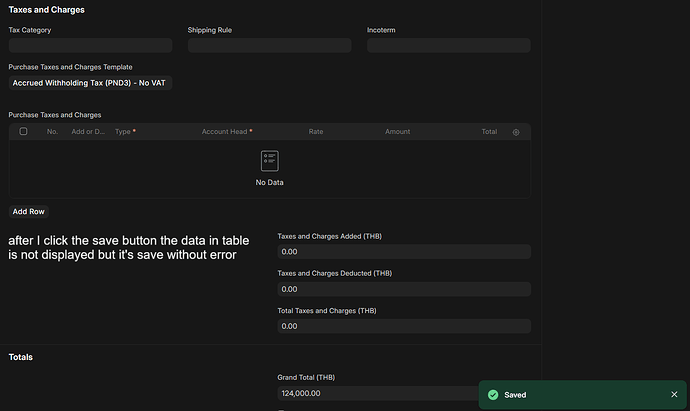Click the No Data placeholder icon

click(270, 161)
